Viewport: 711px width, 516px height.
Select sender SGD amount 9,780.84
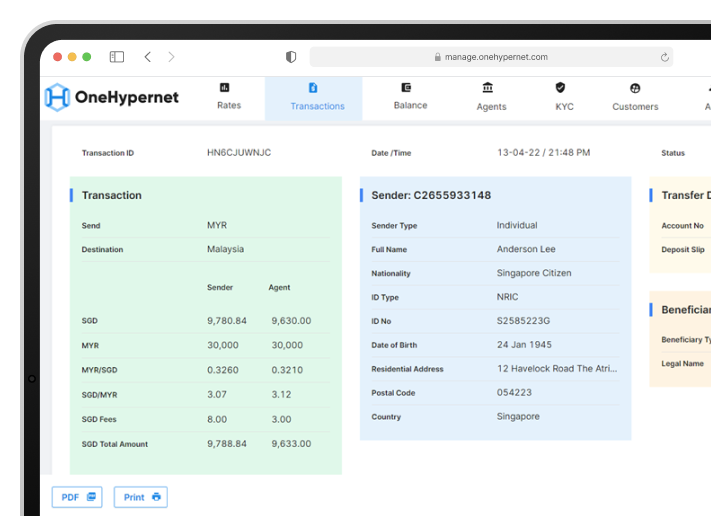click(227, 321)
